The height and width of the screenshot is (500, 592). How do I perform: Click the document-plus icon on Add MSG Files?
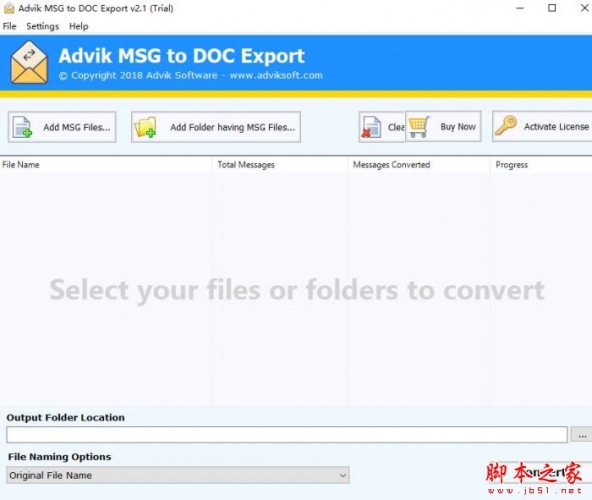pyautogui.click(x=22, y=127)
